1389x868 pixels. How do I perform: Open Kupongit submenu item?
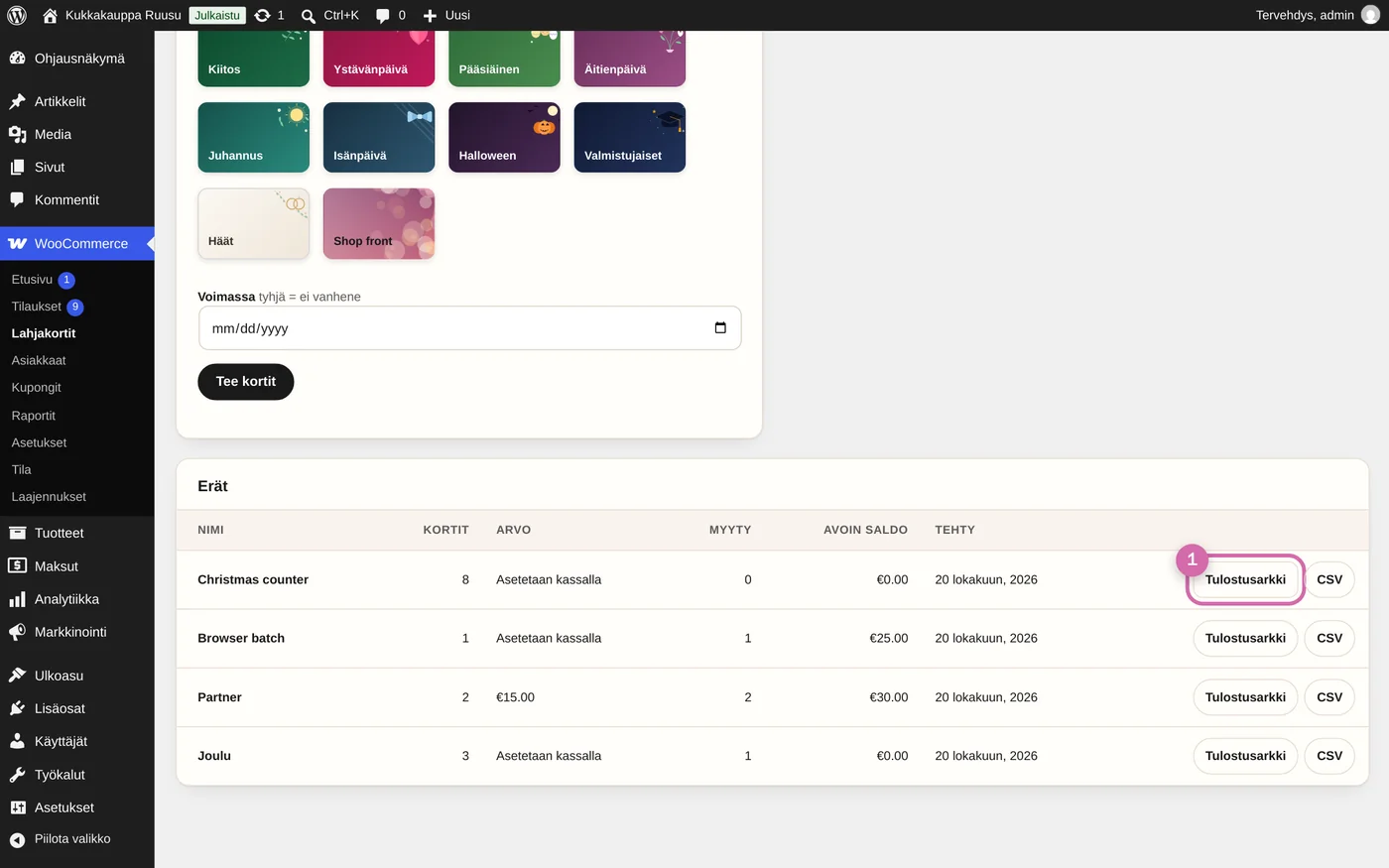coord(37,388)
